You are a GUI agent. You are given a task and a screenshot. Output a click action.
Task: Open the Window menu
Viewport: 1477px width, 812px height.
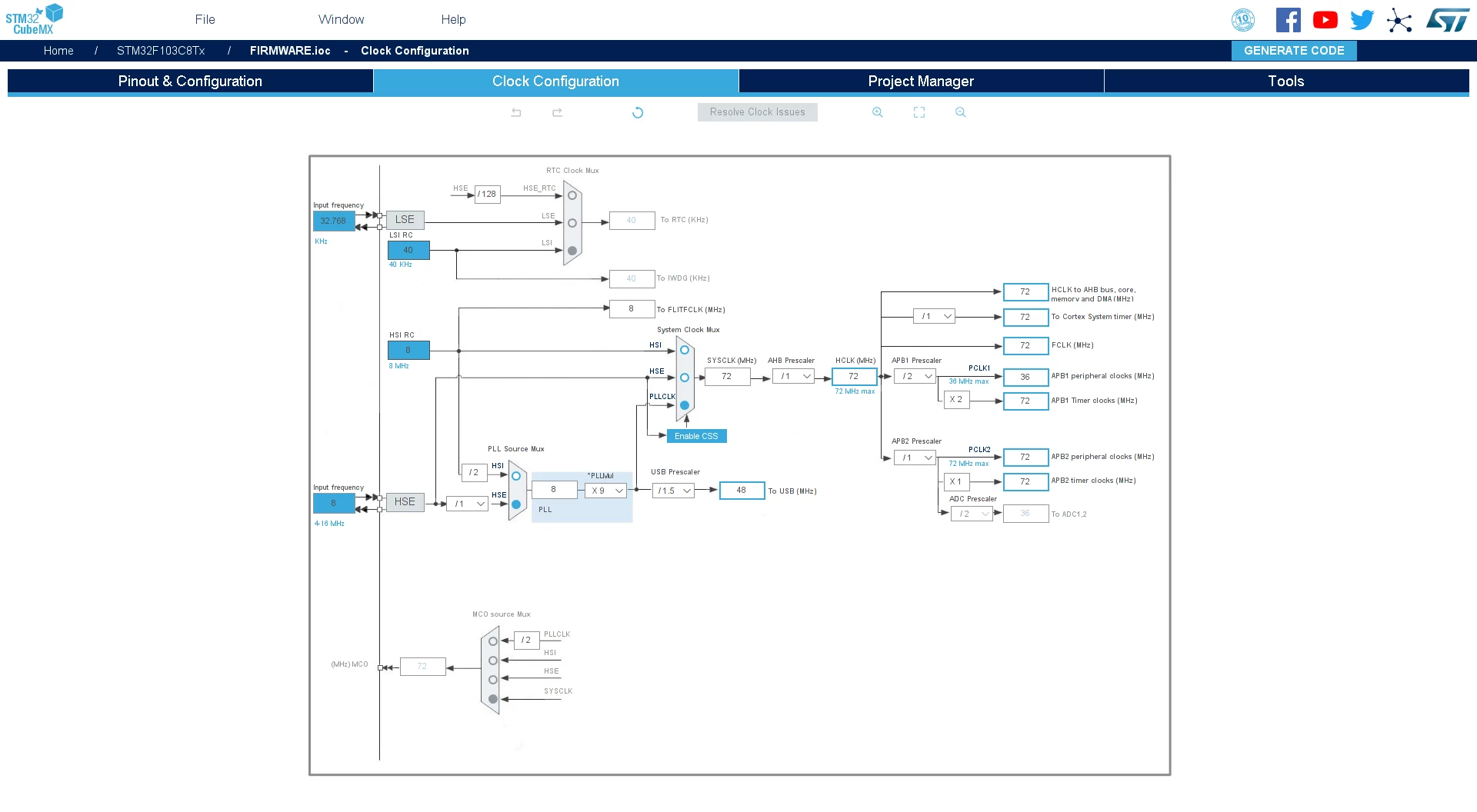click(x=342, y=19)
